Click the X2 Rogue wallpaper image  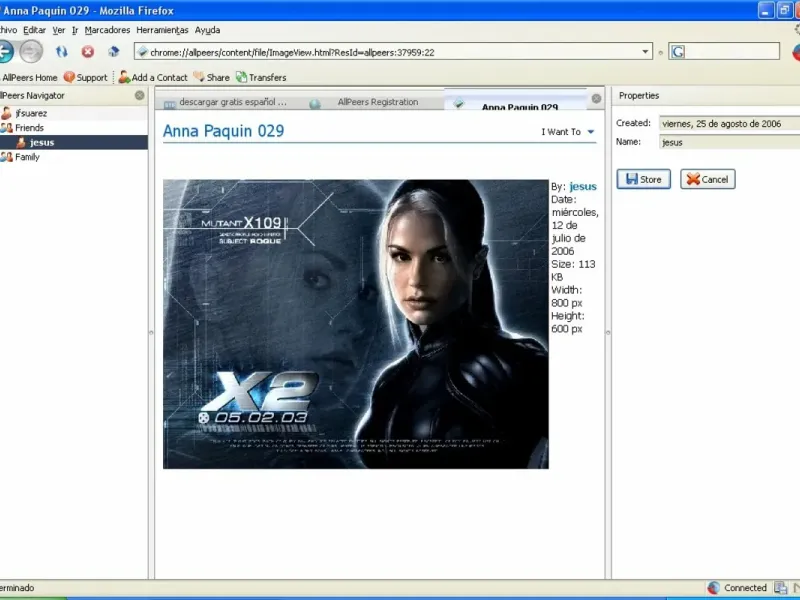click(356, 324)
